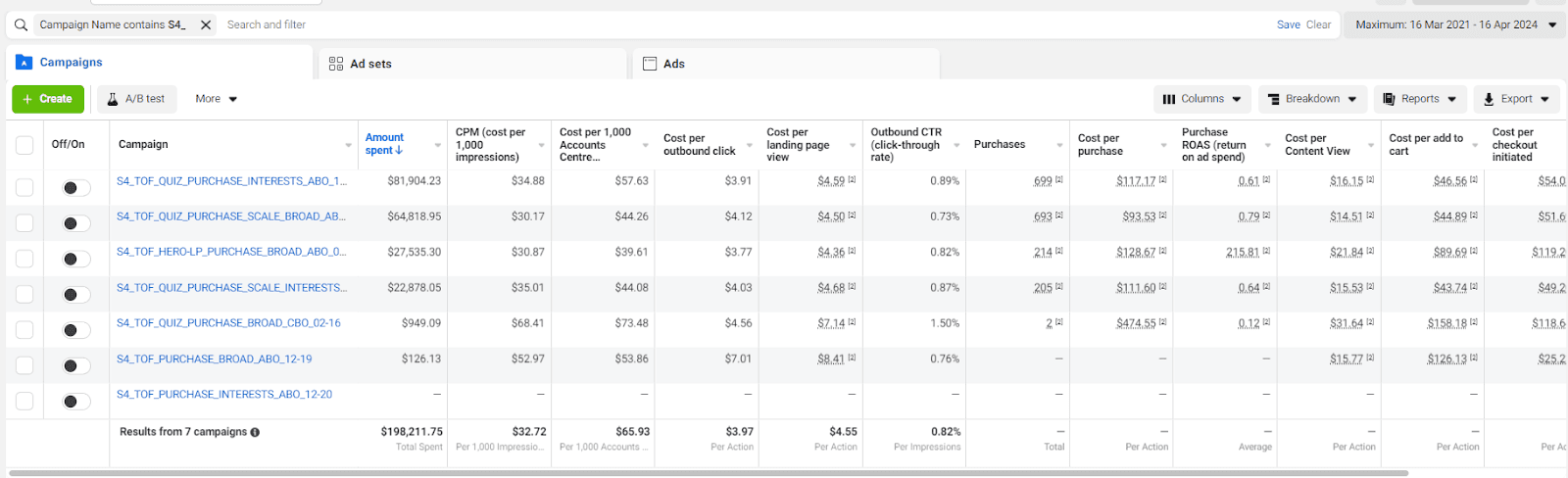Open the Breakdown menu
Screen dimensions: 1568x478
1312,99
